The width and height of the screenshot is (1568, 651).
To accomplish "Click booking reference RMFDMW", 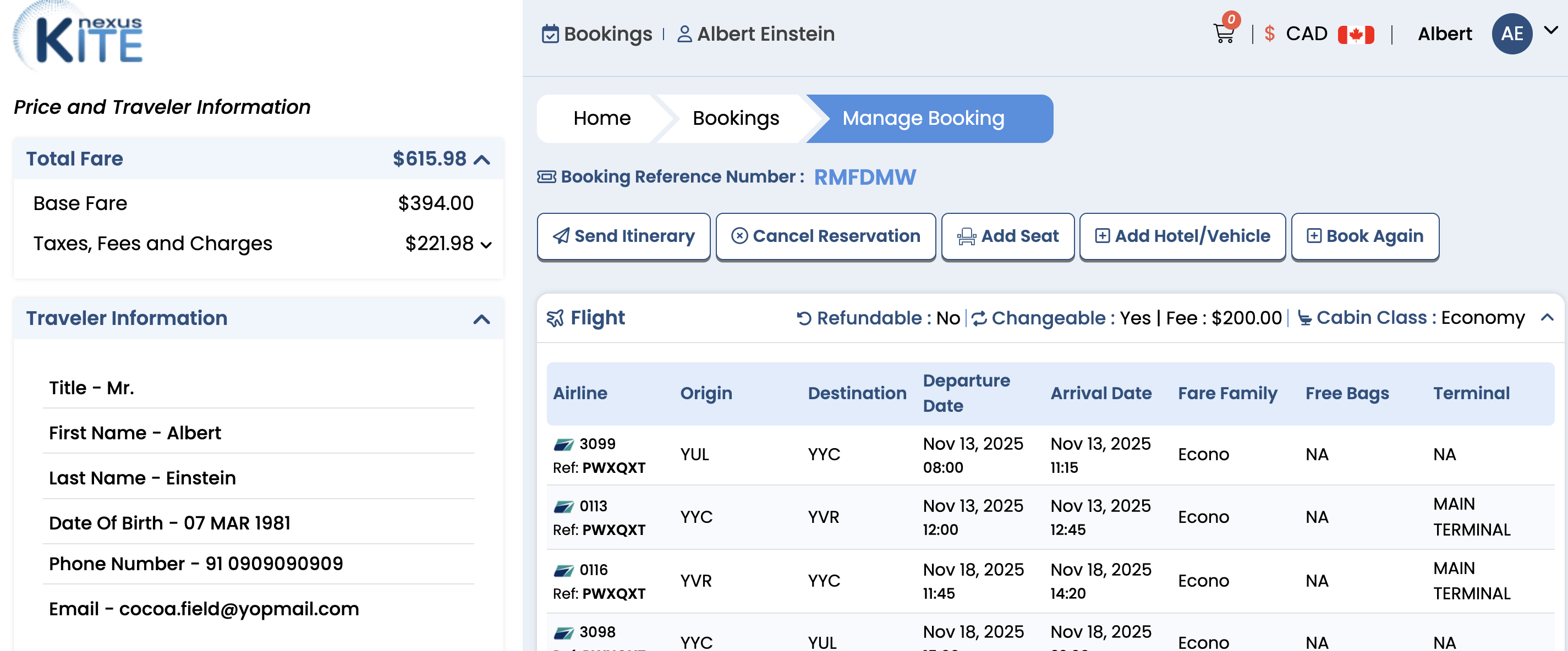I will 864,177.
